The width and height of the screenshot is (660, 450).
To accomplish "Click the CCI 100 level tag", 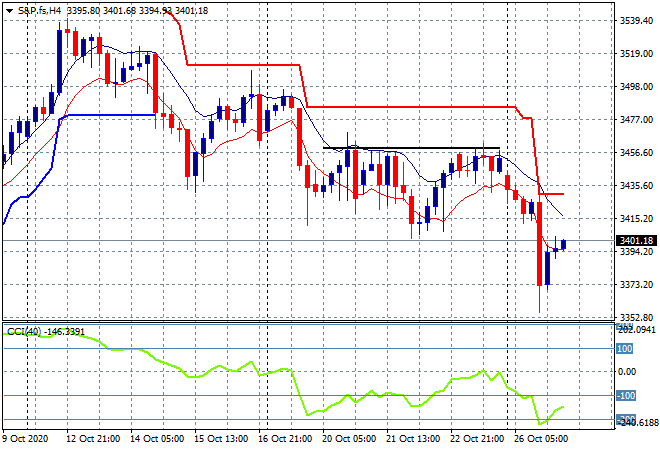I will pyautogui.click(x=625, y=349).
